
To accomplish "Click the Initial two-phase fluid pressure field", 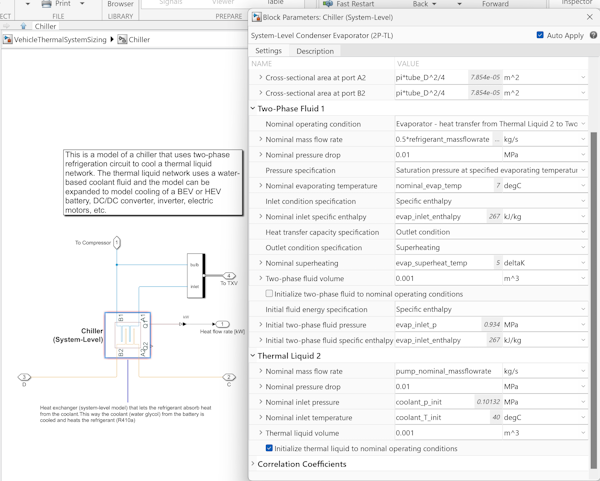I will [x=438, y=324].
